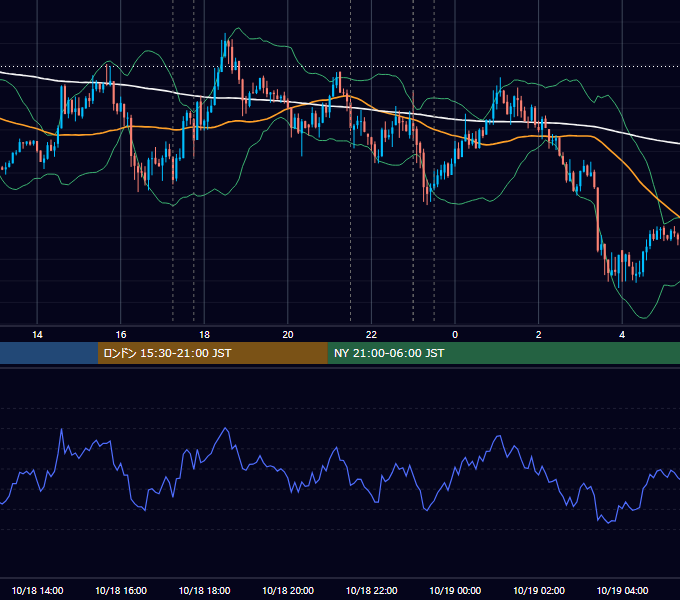Click the 10/18 20:00 date label
The image size is (680, 600).
click(288, 590)
